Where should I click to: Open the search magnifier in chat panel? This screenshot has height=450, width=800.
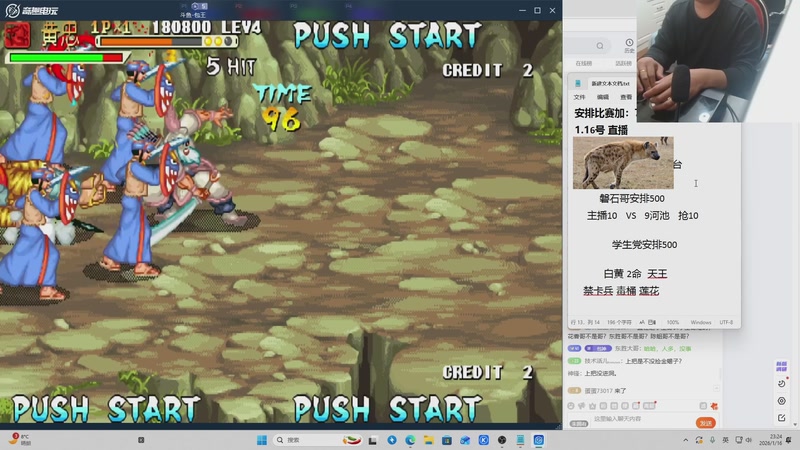pyautogui.click(x=600, y=46)
